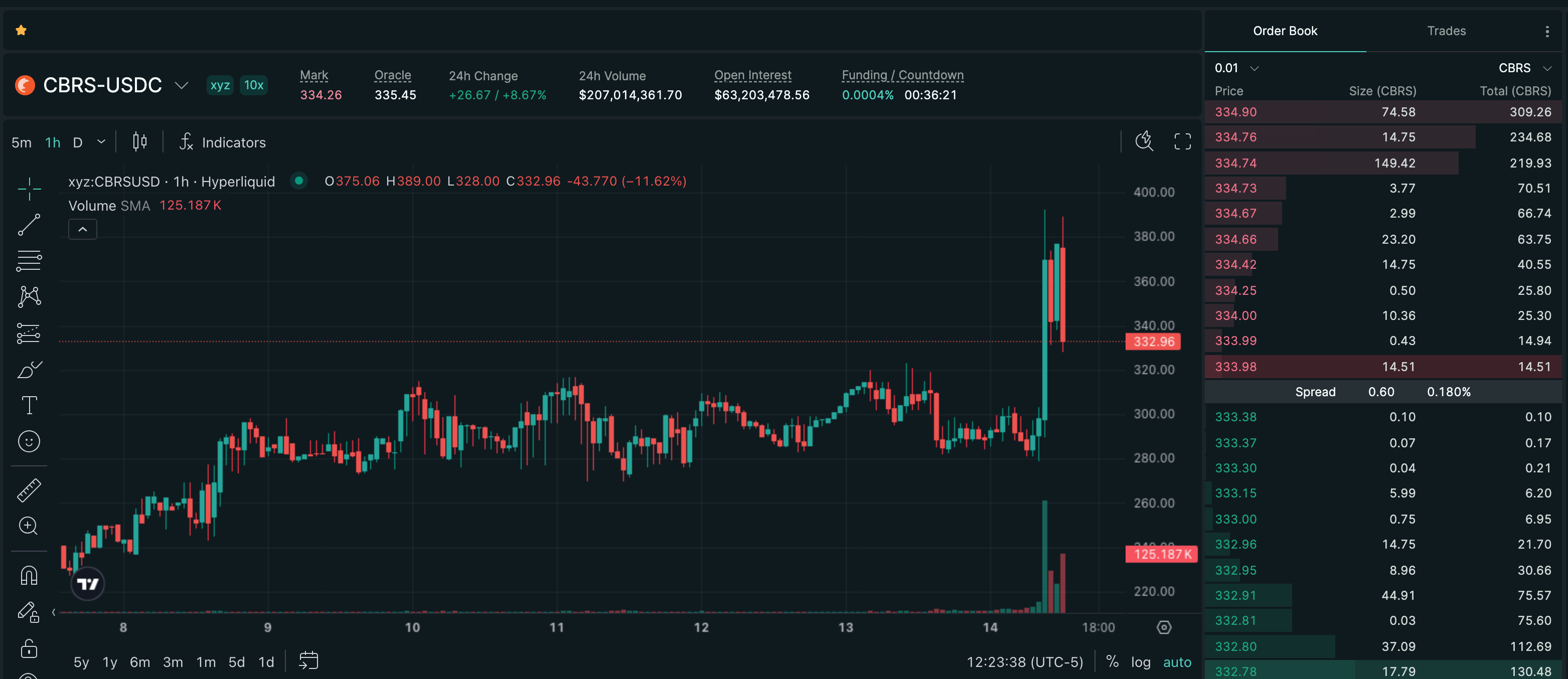Viewport: 1568px width, 679px height.
Task: Click the 333.98 ask price row
Action: point(1383,366)
